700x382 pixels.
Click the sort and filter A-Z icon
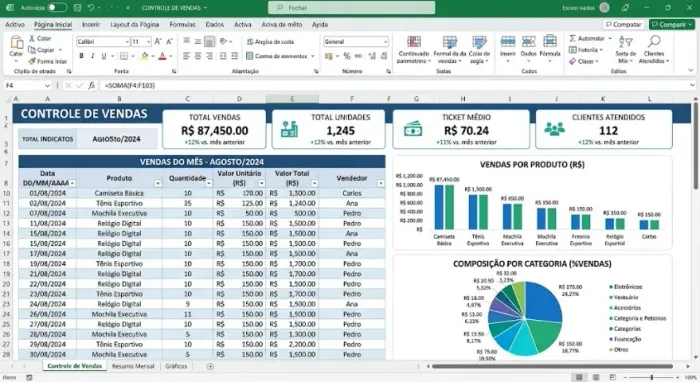coord(625,42)
